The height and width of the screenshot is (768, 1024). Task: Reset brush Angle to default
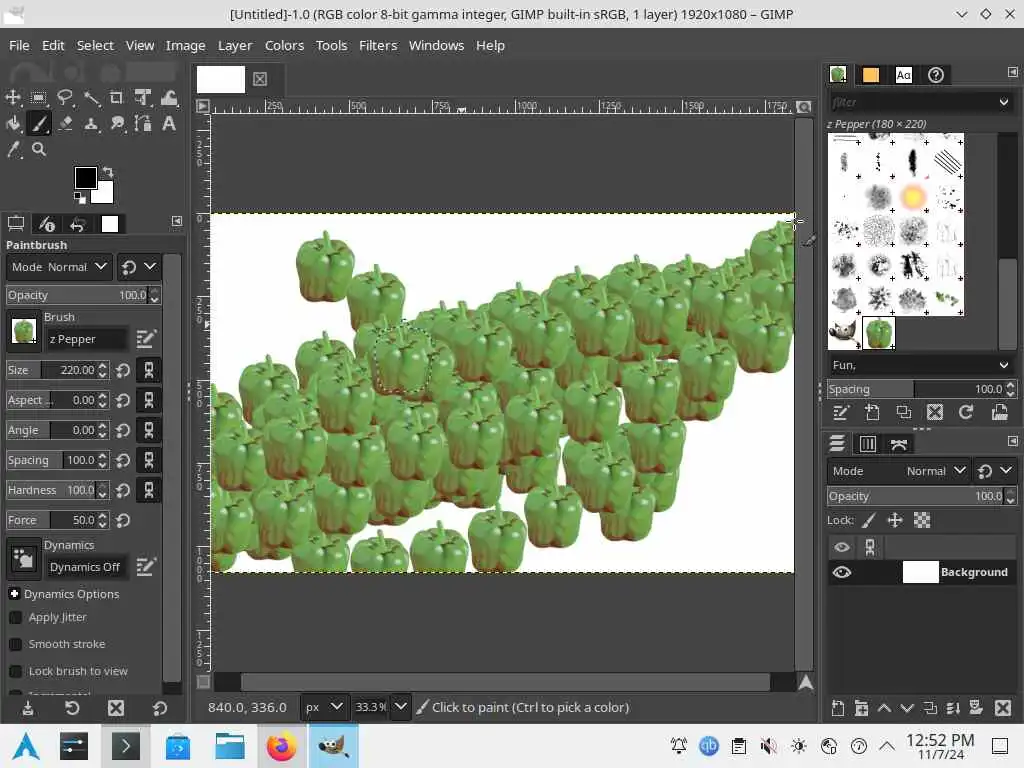pyautogui.click(x=123, y=430)
